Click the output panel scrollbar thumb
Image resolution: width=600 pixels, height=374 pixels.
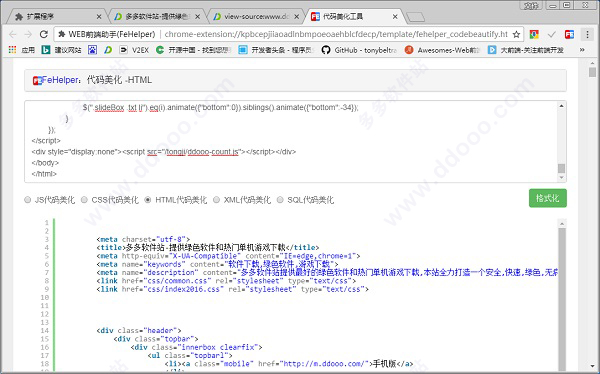(x=562, y=299)
